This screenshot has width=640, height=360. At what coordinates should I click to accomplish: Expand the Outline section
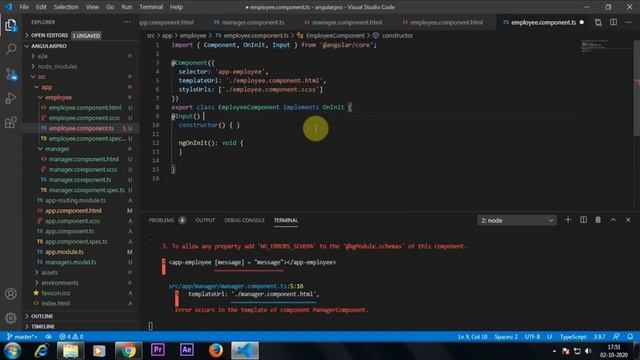click(x=42, y=316)
